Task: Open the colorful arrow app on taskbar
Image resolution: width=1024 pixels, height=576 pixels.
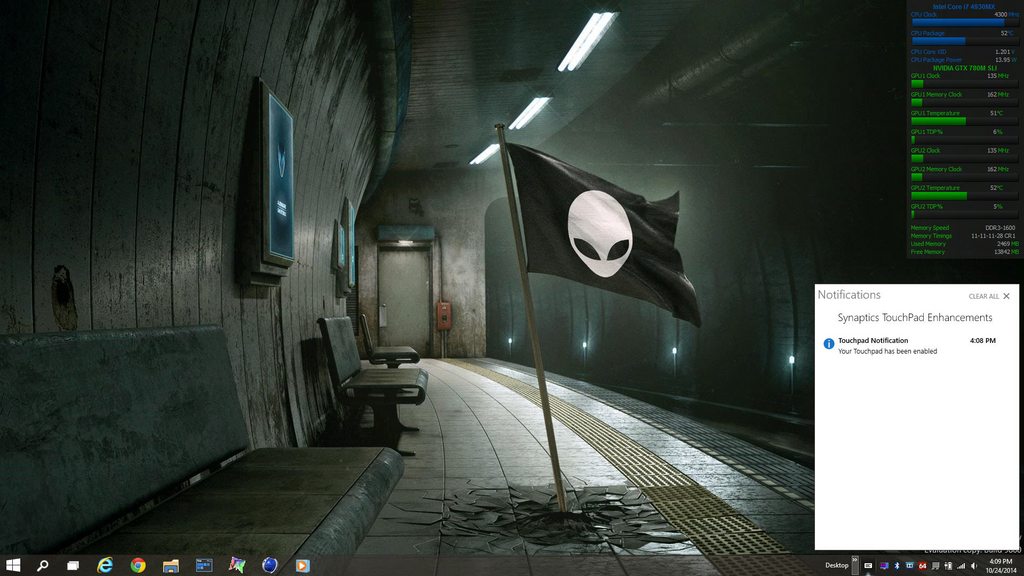Action: (237, 565)
